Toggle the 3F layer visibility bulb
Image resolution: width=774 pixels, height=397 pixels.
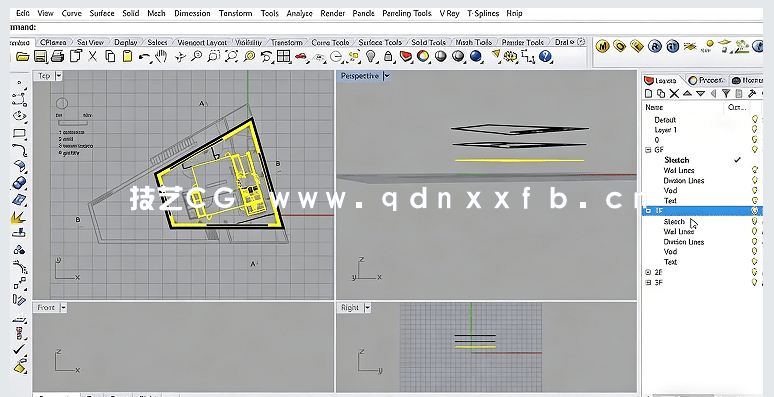pos(754,282)
